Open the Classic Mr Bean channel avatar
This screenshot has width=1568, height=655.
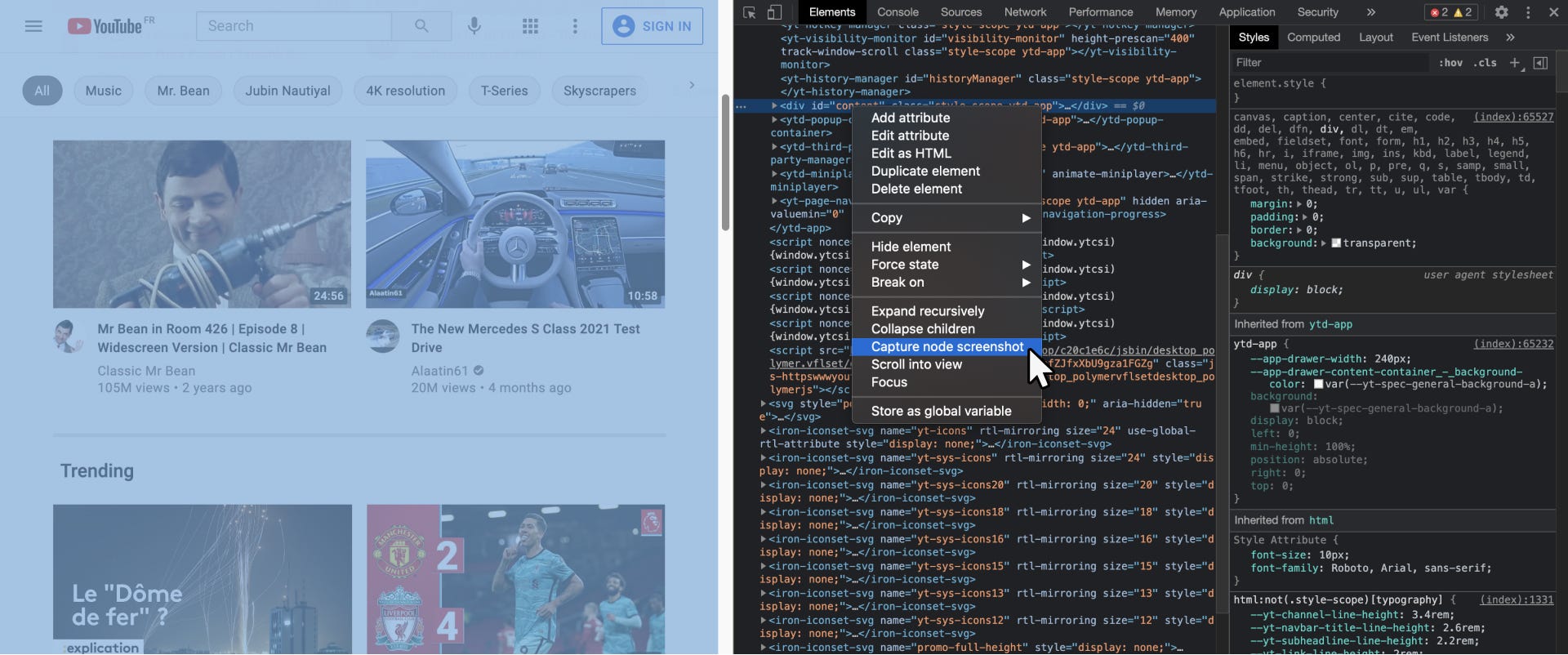[69, 336]
